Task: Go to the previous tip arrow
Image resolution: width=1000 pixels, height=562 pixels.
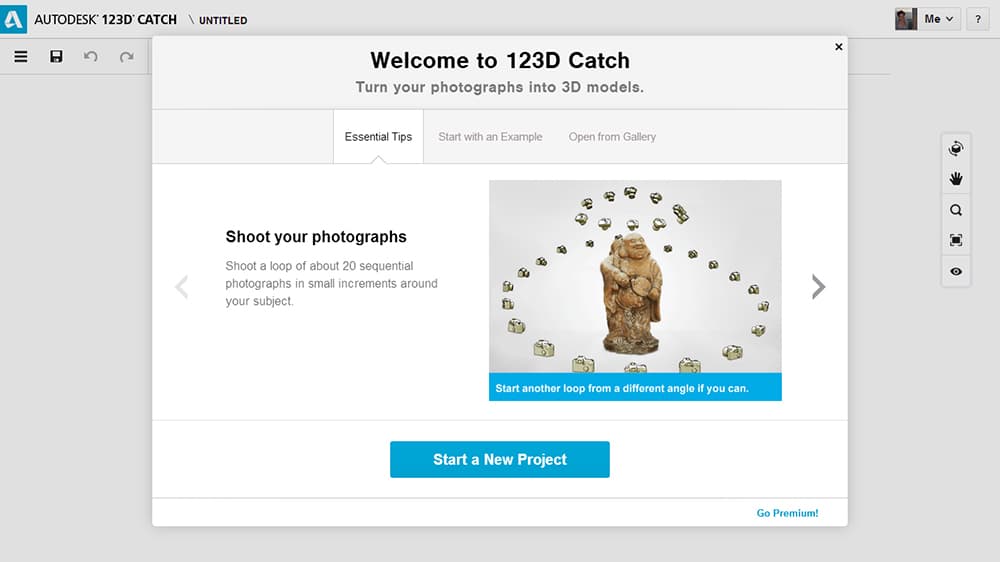Action: [x=182, y=287]
